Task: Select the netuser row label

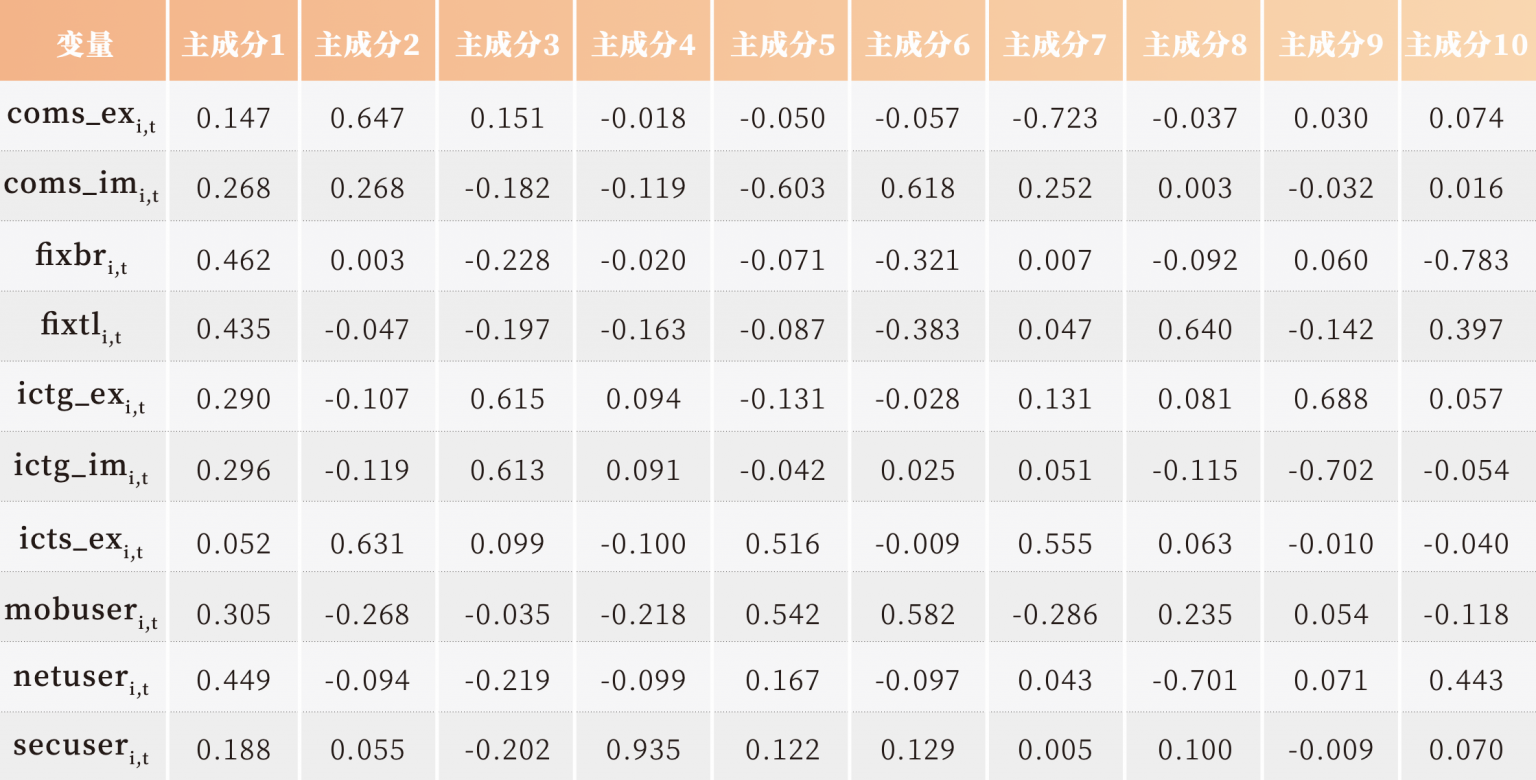Action: point(82,679)
